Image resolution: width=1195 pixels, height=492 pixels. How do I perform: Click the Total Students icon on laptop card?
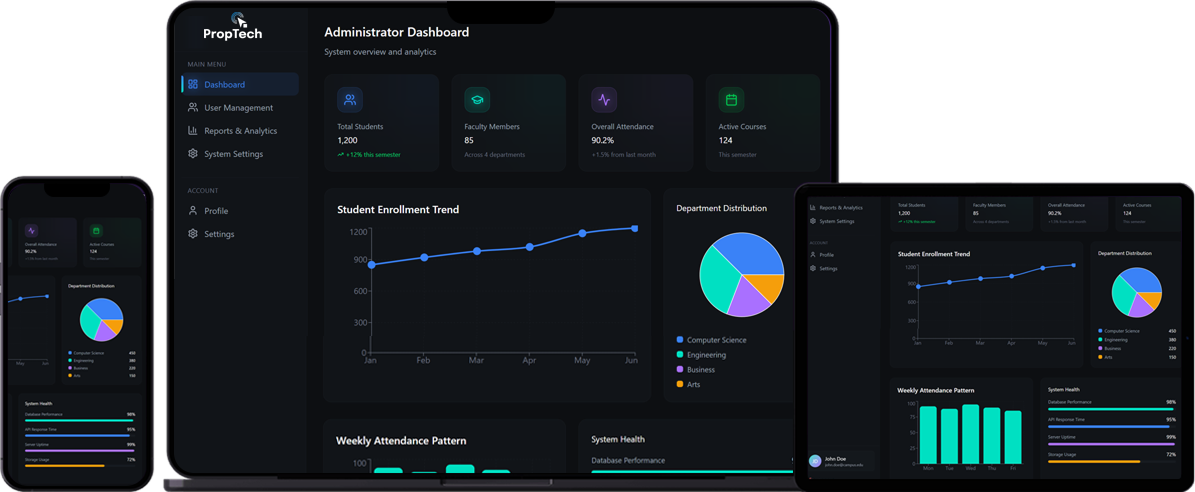point(350,100)
